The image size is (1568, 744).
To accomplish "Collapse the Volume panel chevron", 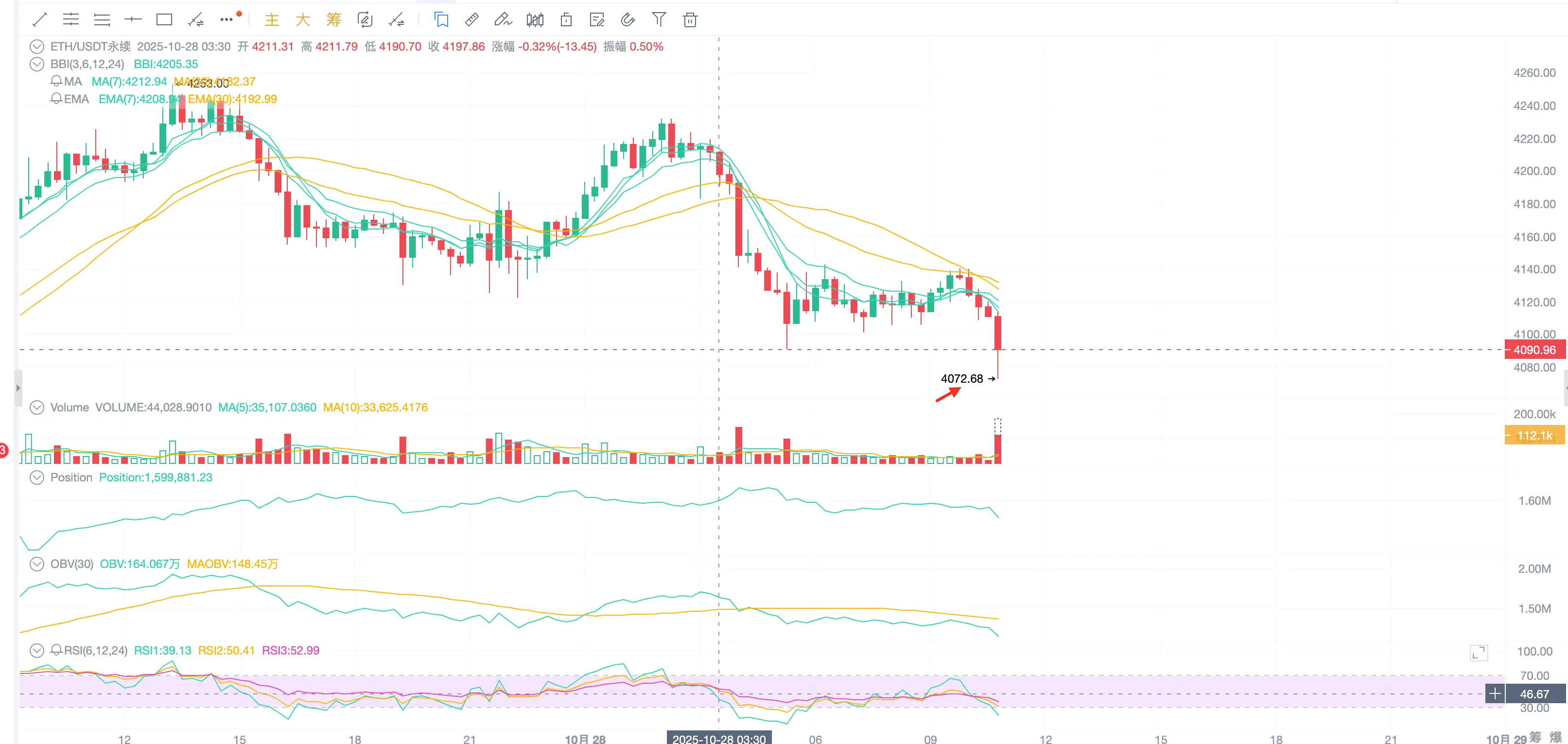I will 37,407.
